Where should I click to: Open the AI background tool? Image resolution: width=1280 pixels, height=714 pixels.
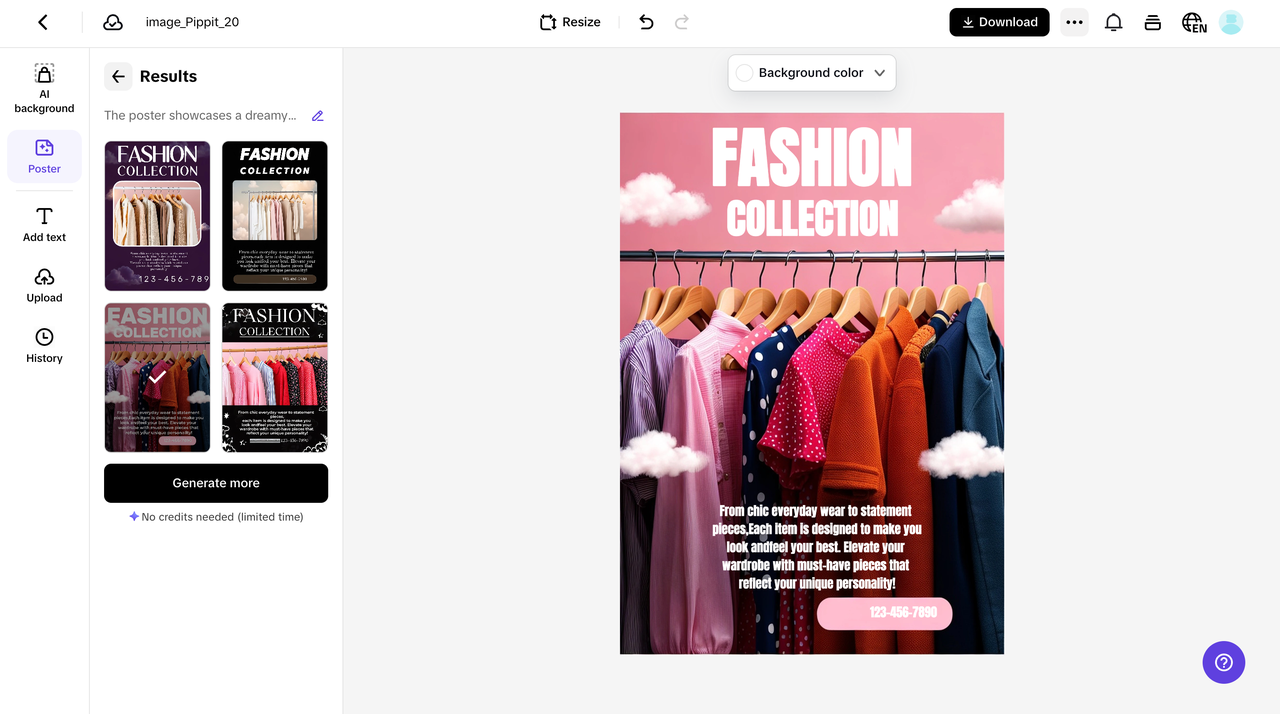pyautogui.click(x=44, y=89)
